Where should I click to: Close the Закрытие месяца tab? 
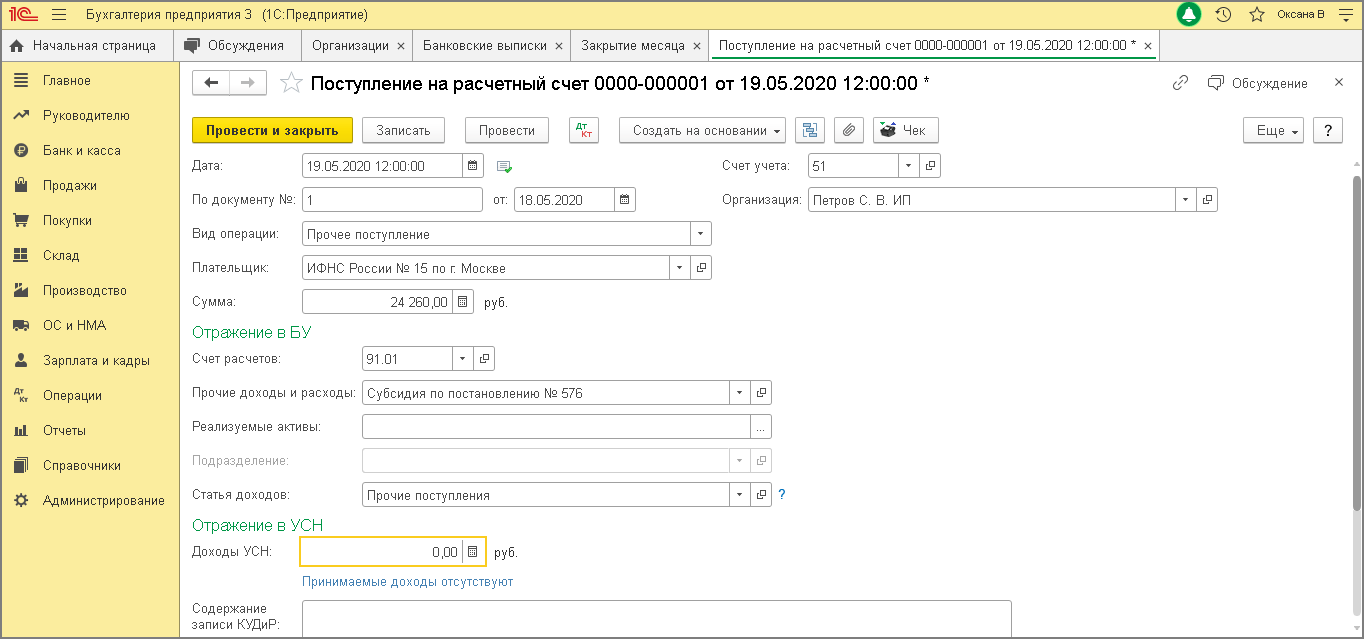tap(697, 46)
